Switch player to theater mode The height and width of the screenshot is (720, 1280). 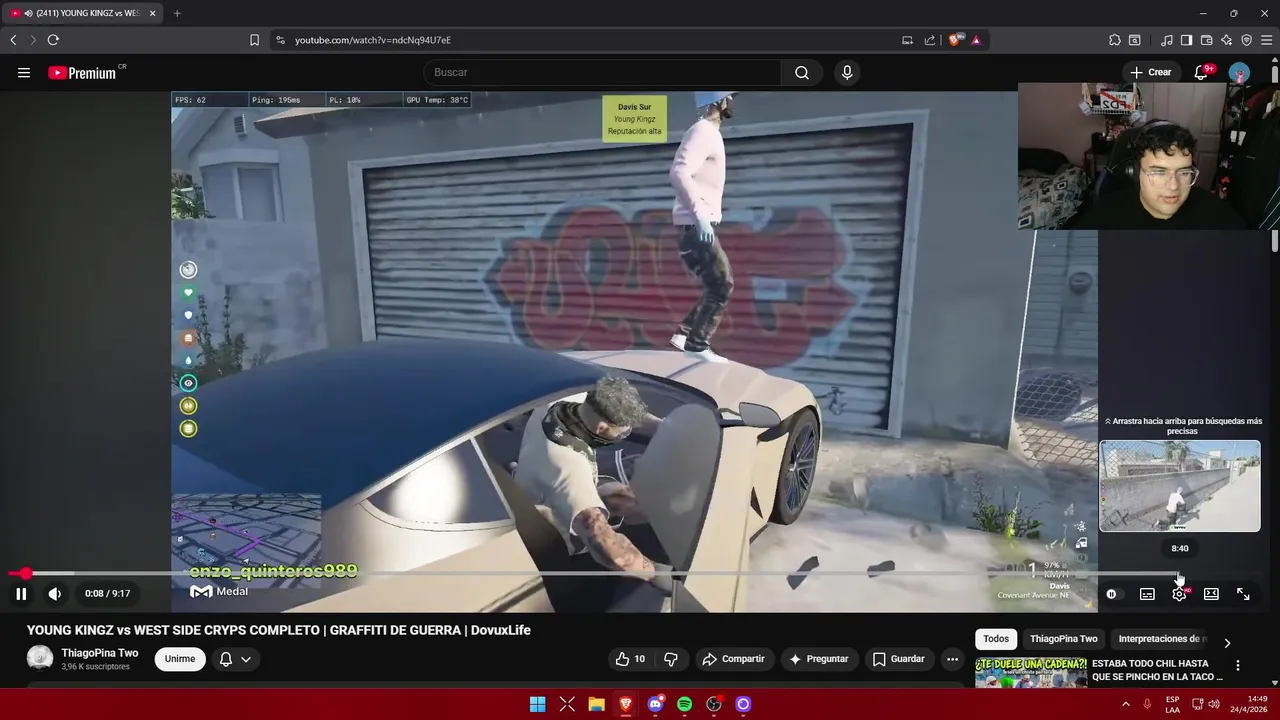click(1211, 594)
